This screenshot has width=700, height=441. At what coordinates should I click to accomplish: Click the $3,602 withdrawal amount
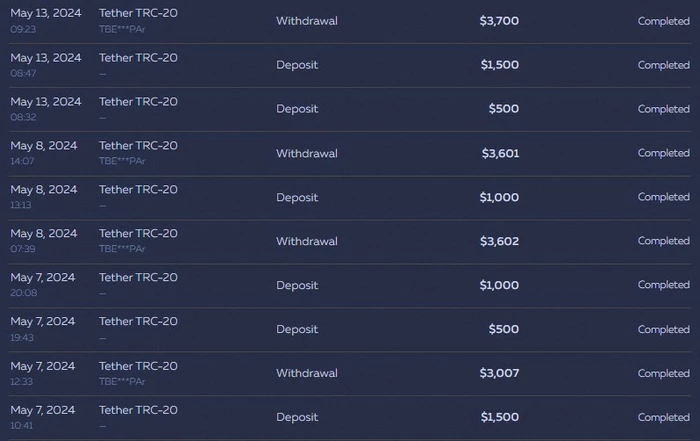pyautogui.click(x=499, y=241)
